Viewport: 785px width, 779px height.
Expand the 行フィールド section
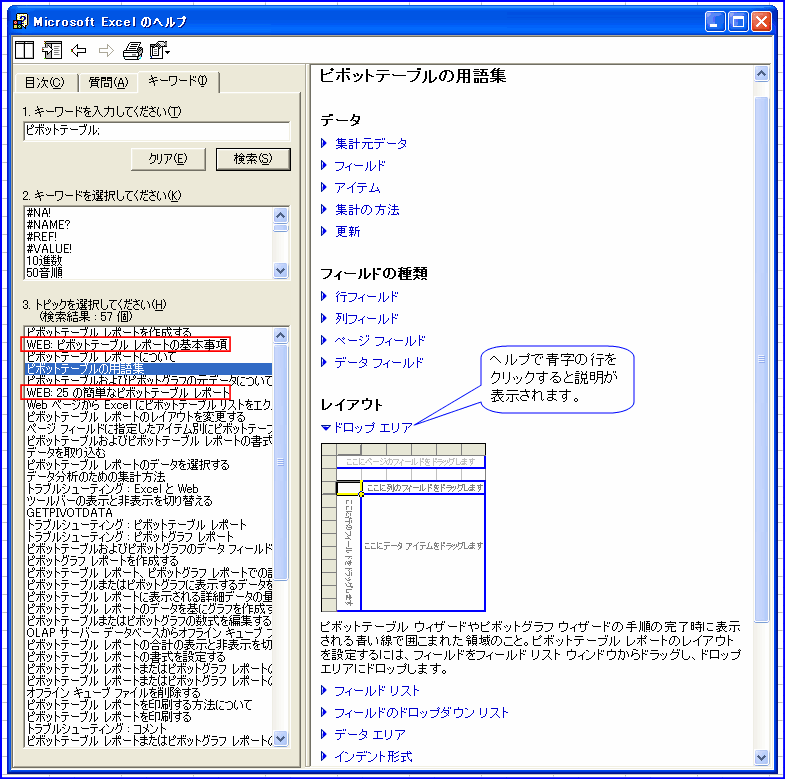point(360,297)
